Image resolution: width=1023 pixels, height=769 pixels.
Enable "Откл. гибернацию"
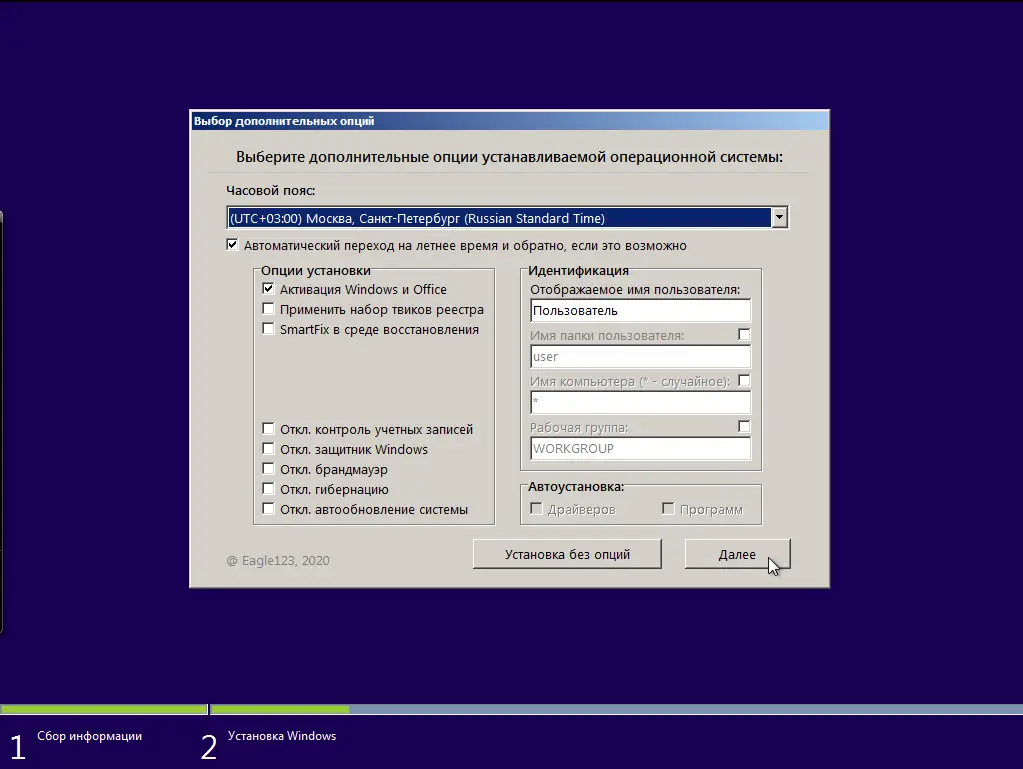coord(268,489)
